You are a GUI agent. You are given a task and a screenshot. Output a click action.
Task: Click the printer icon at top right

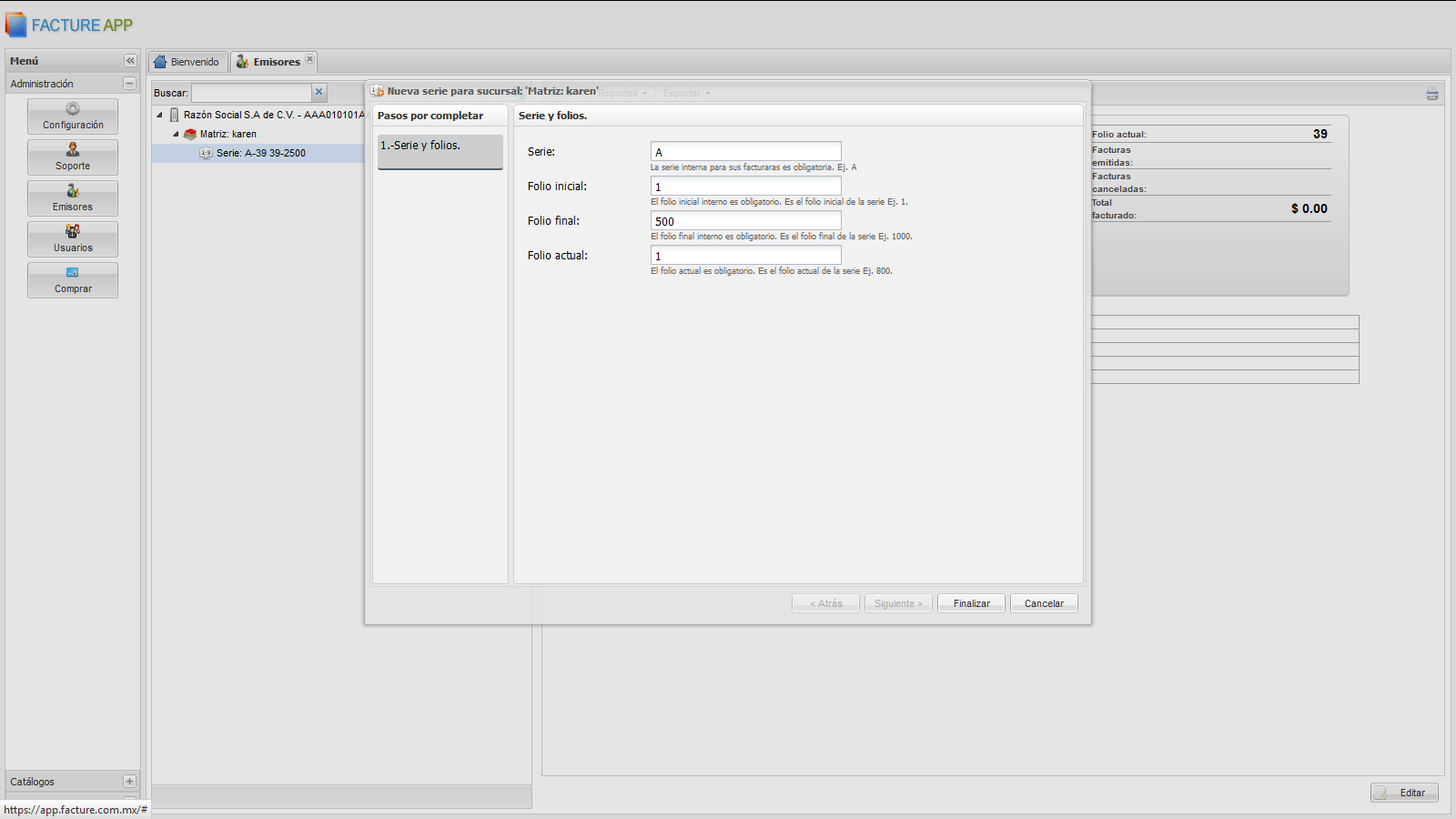click(1431, 94)
